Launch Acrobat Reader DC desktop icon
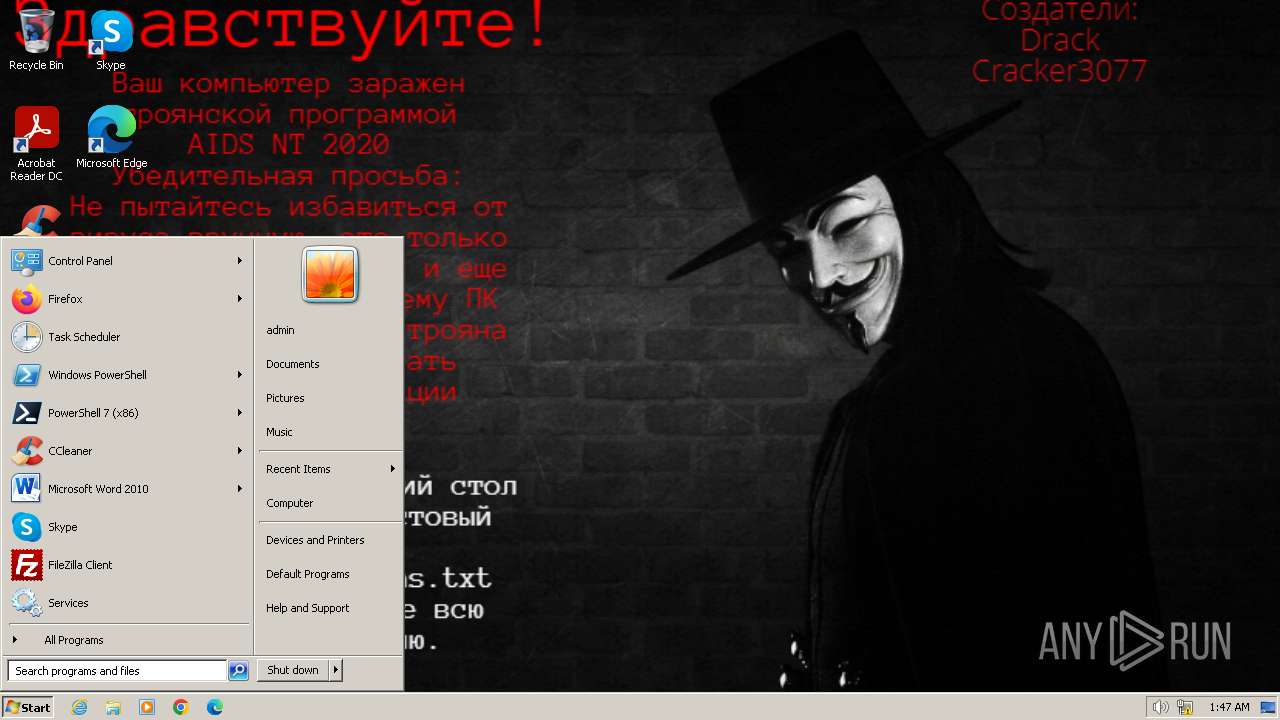Image resolution: width=1280 pixels, height=720 pixels. pyautogui.click(x=36, y=143)
